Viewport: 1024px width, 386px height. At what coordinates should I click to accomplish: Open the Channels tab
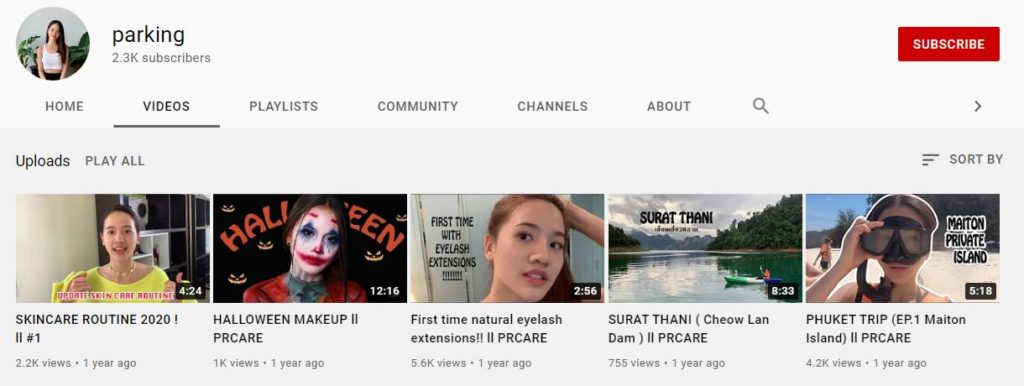pyautogui.click(x=552, y=106)
